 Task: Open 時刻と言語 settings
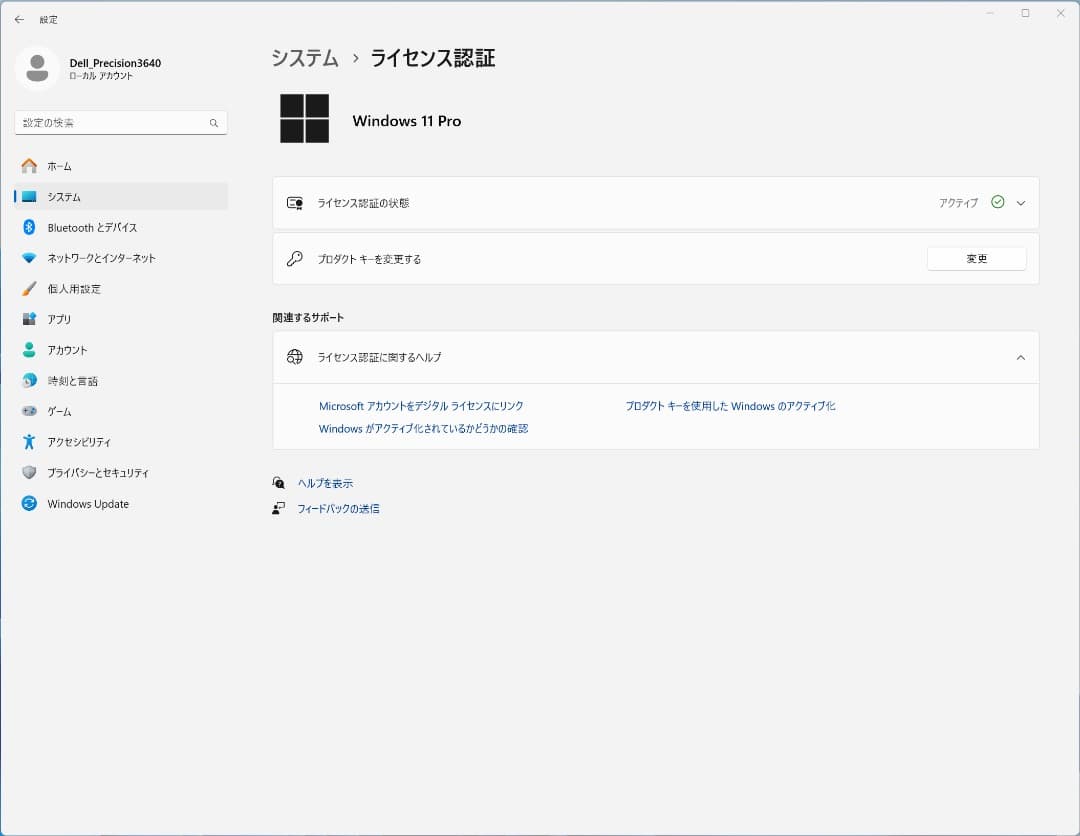(x=30, y=380)
